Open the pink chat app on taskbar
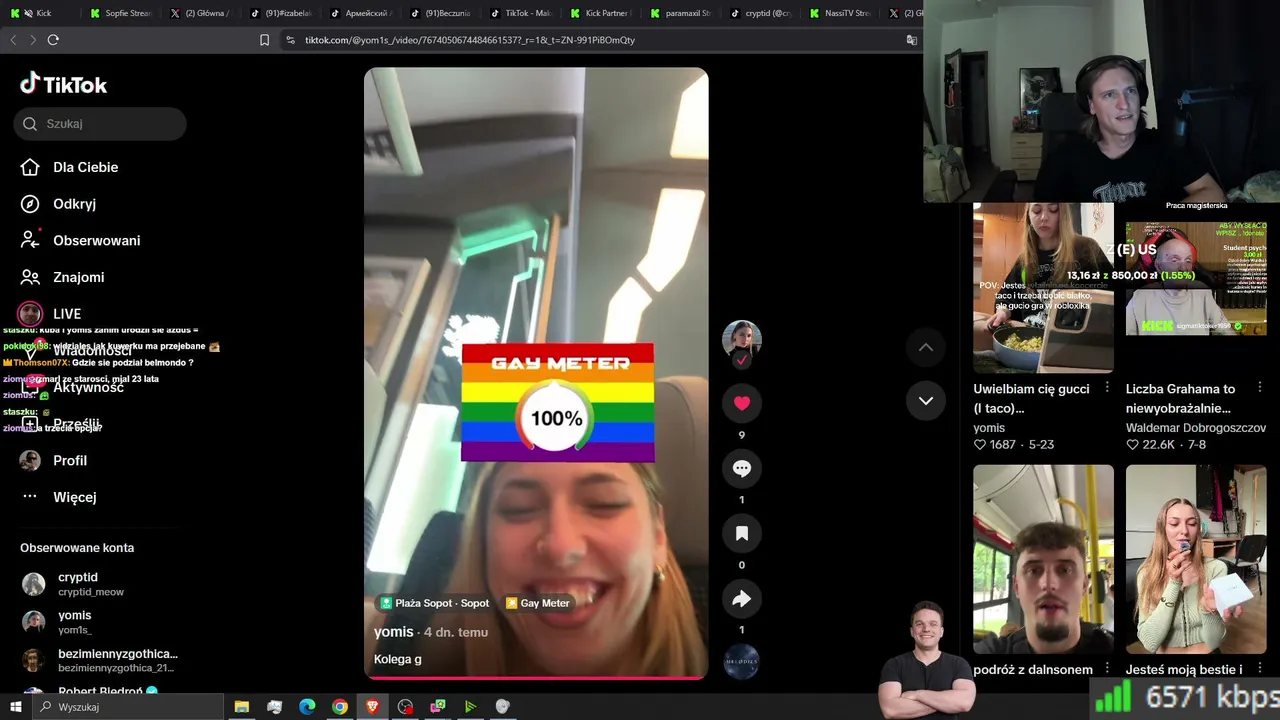The height and width of the screenshot is (720, 1280). pyautogui.click(x=438, y=707)
